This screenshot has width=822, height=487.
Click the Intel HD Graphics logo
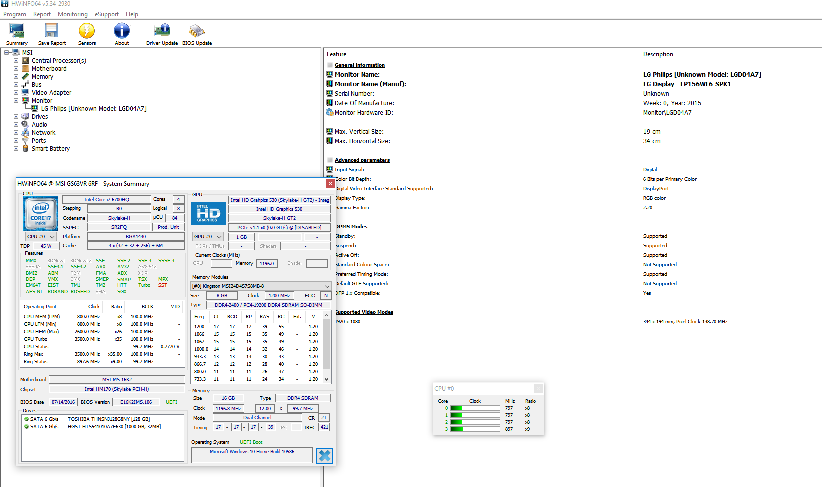[x=208, y=213]
